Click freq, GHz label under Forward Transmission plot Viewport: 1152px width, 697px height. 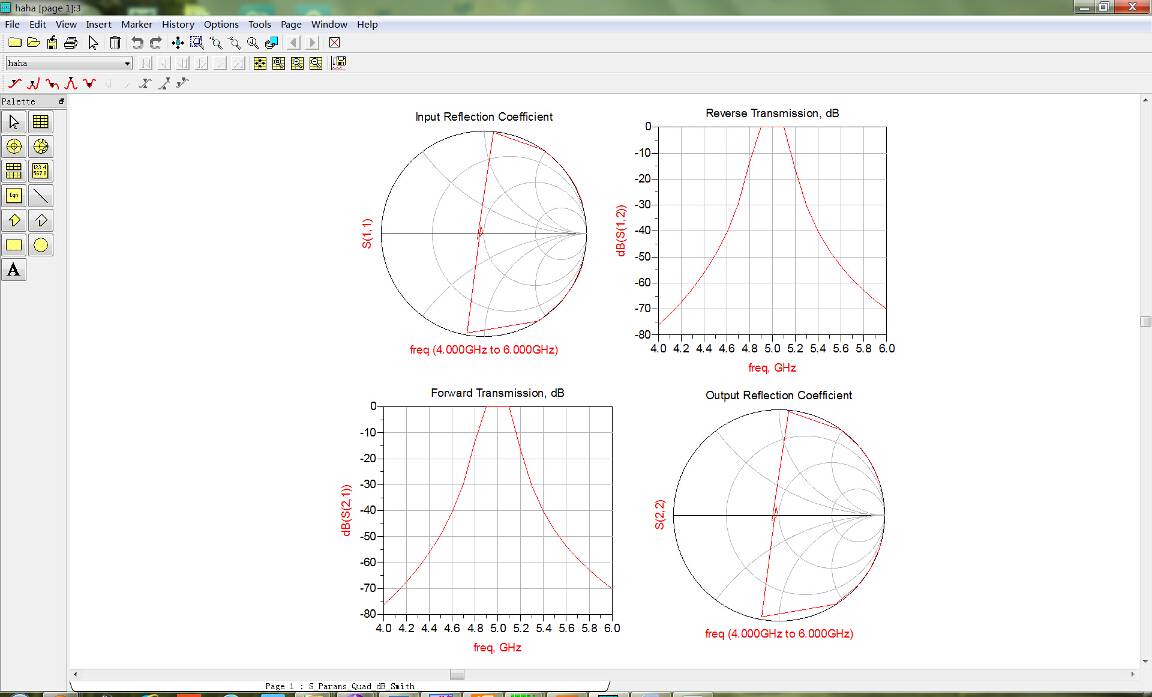point(497,648)
